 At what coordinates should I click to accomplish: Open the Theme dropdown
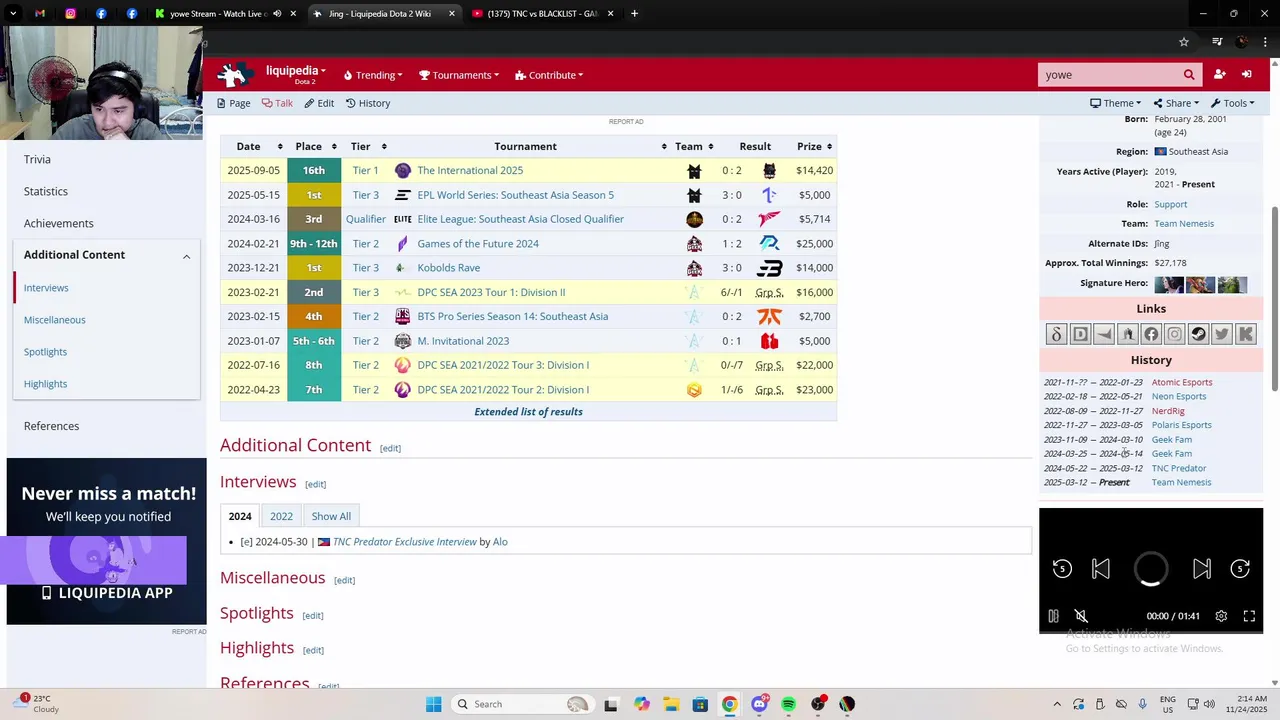click(x=1116, y=103)
